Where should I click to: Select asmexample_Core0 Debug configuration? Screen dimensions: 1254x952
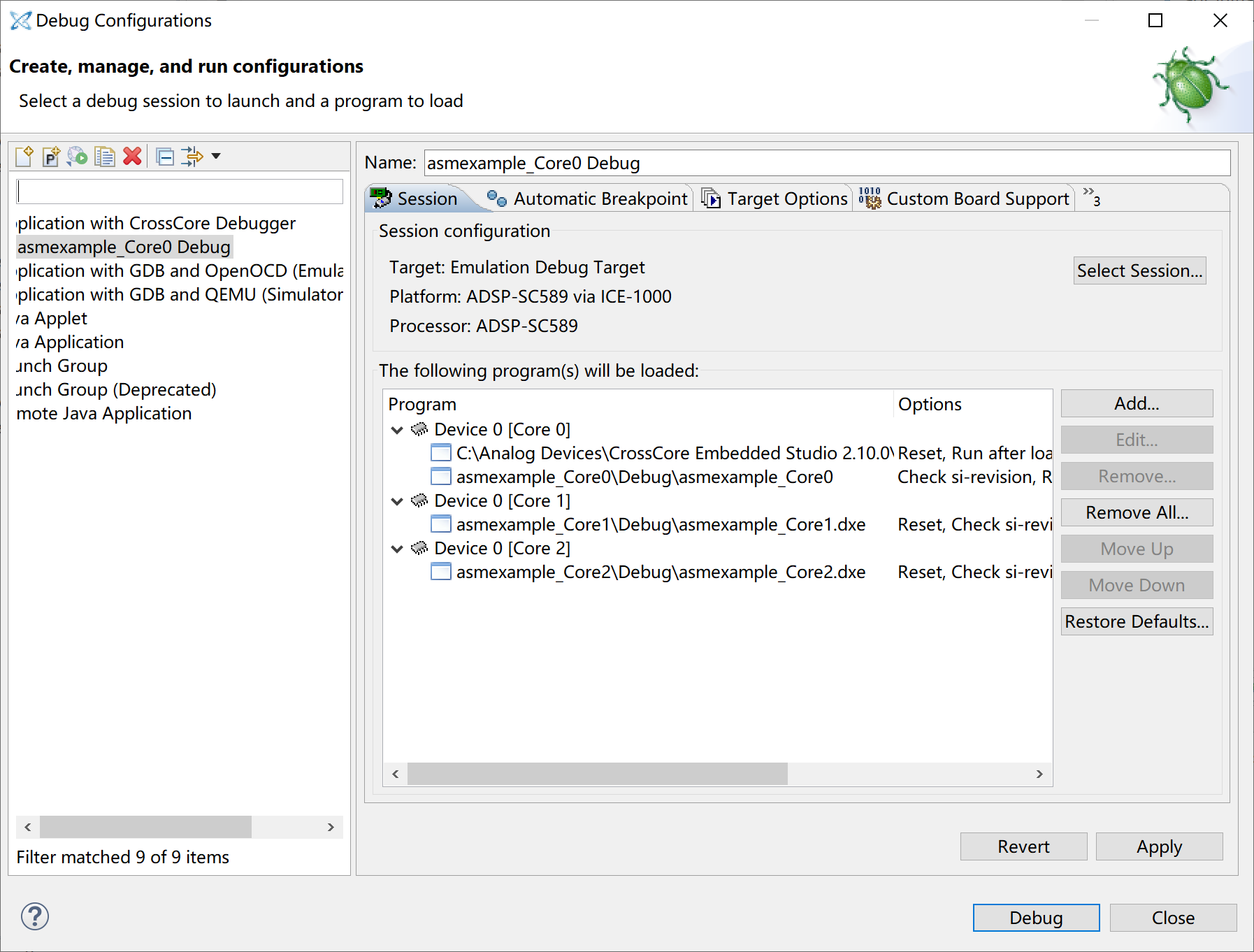click(124, 247)
